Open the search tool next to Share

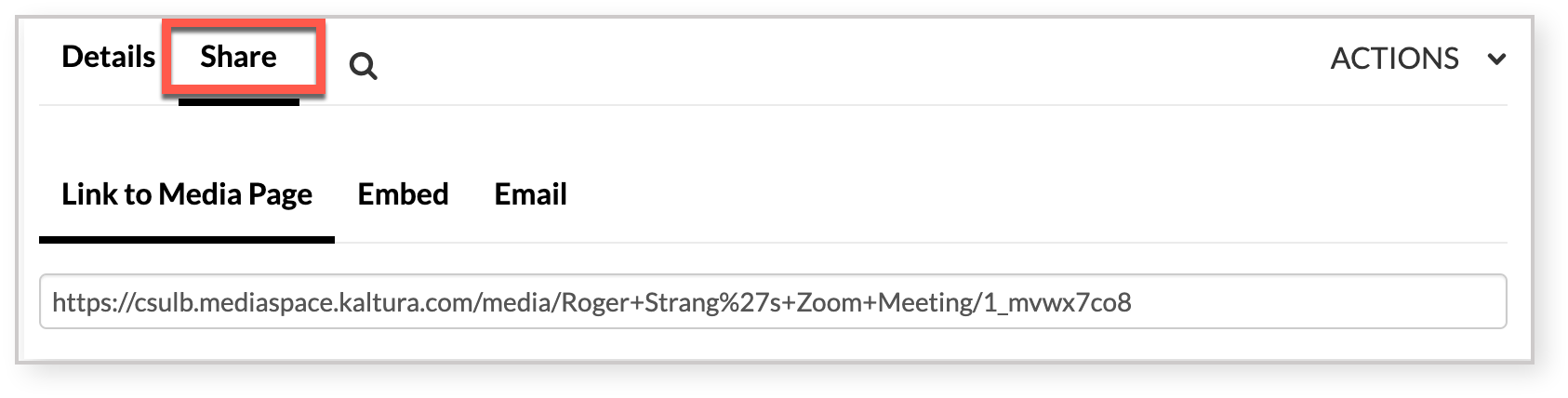coord(363,66)
